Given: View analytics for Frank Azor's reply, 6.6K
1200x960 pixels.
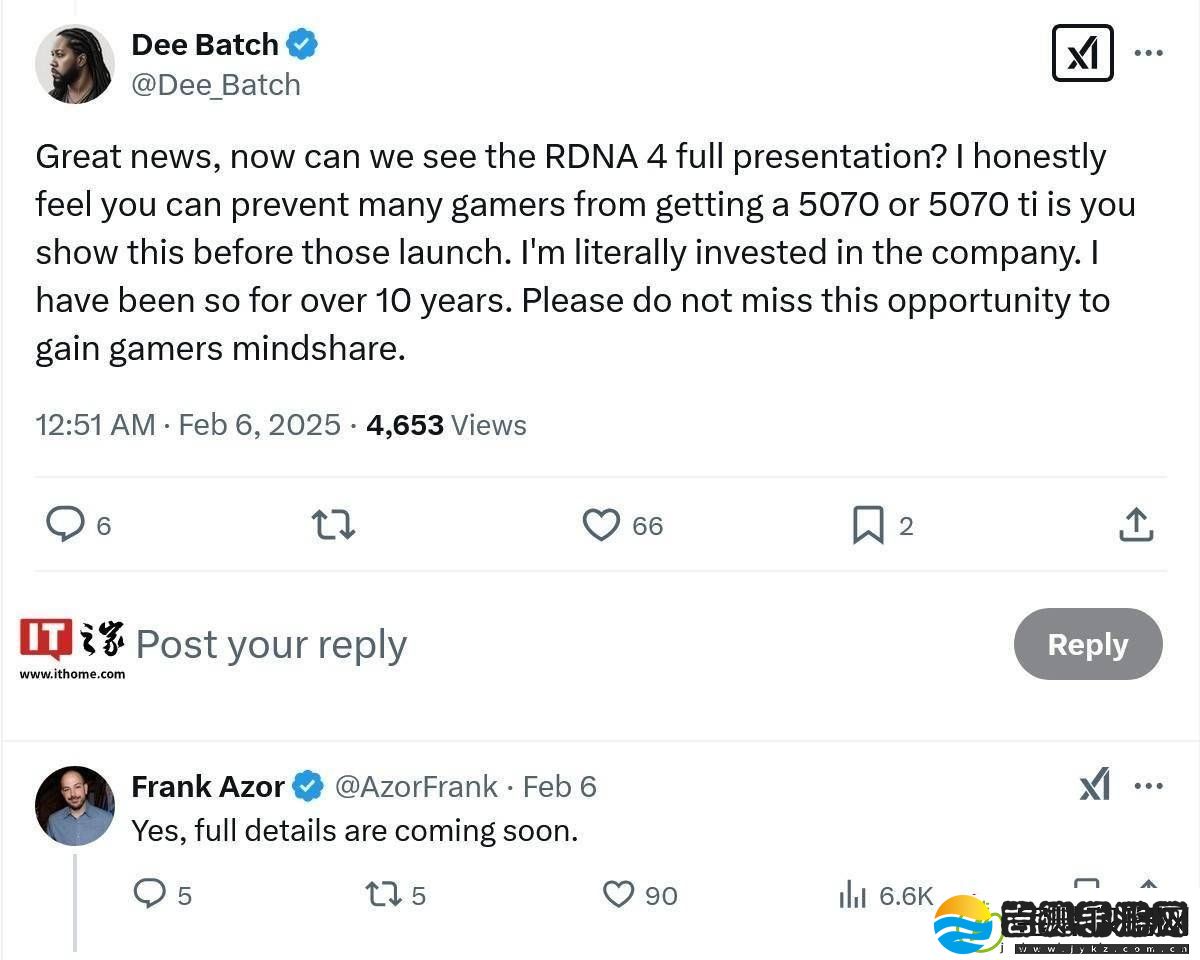Looking at the screenshot, I should [853, 894].
